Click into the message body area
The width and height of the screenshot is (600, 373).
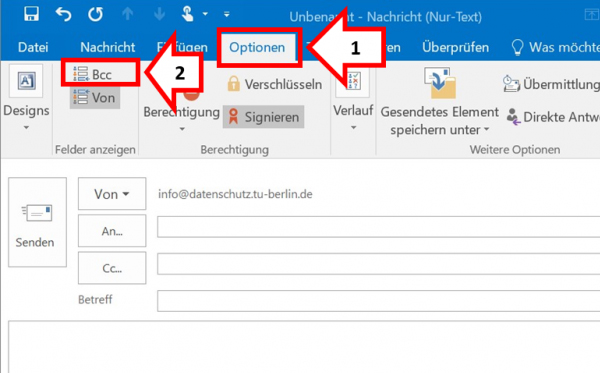click(304, 347)
